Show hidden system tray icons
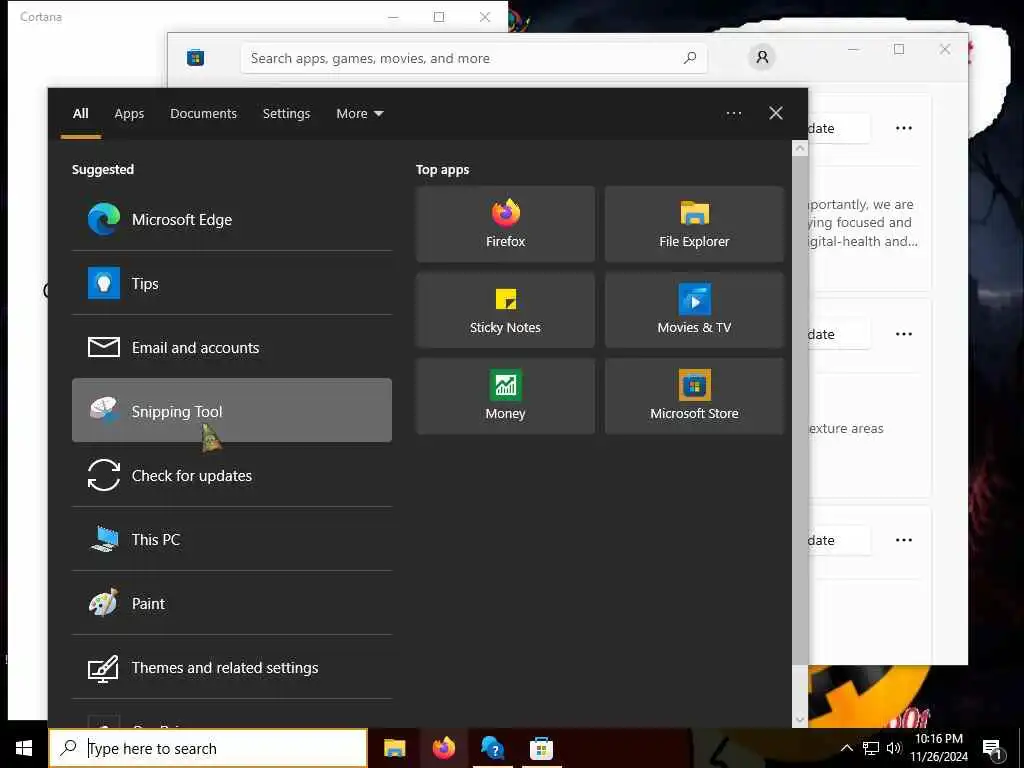 (x=846, y=748)
